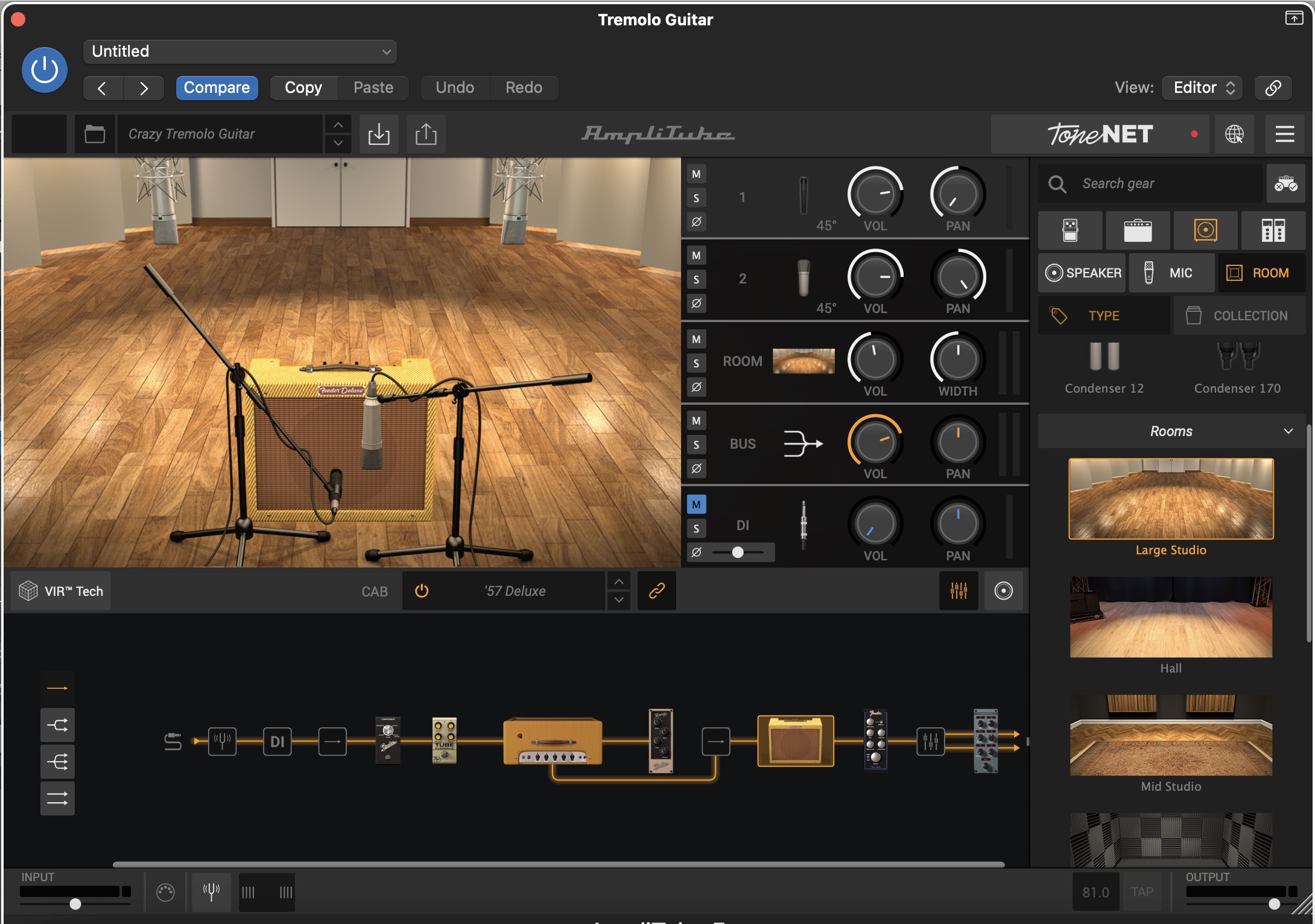1315x924 pixels.
Task: Step the '57 Deluxe cab up
Action: click(619, 581)
